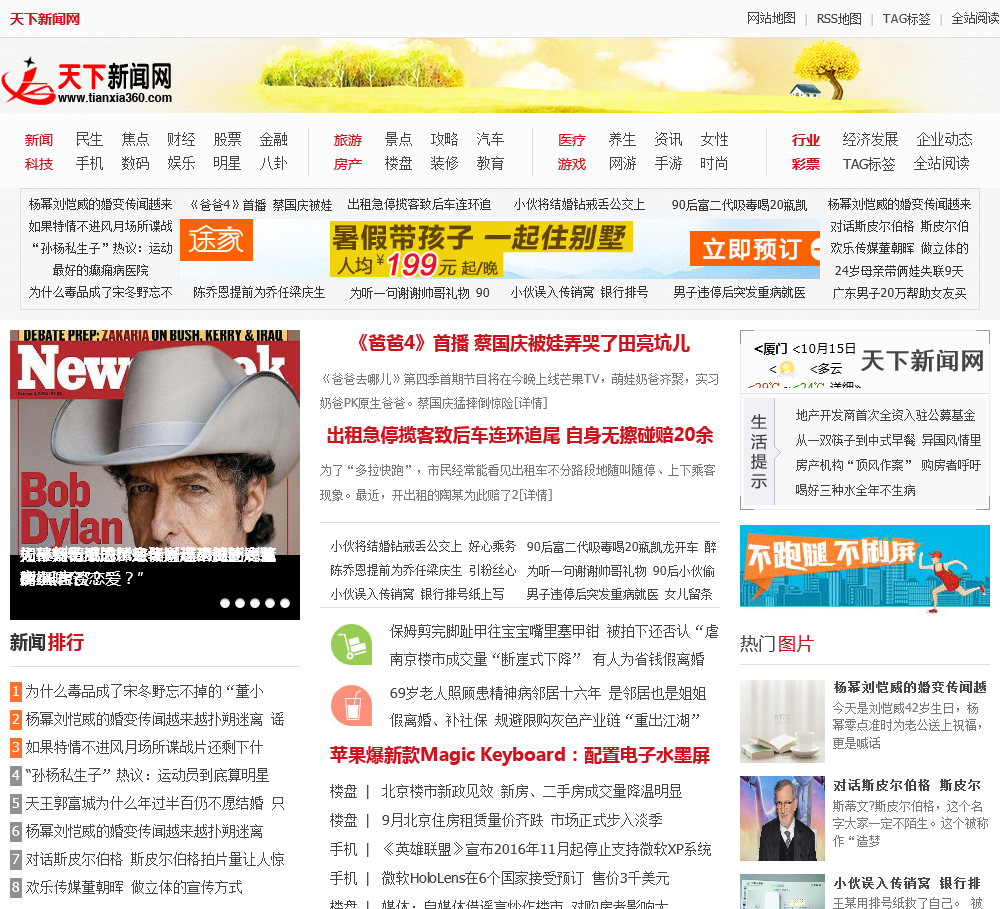The width and height of the screenshot is (1000, 909).
Task: Open 陈乔恩提前为乔任梁庆生 引粉丝心 link
Action: [423, 571]
